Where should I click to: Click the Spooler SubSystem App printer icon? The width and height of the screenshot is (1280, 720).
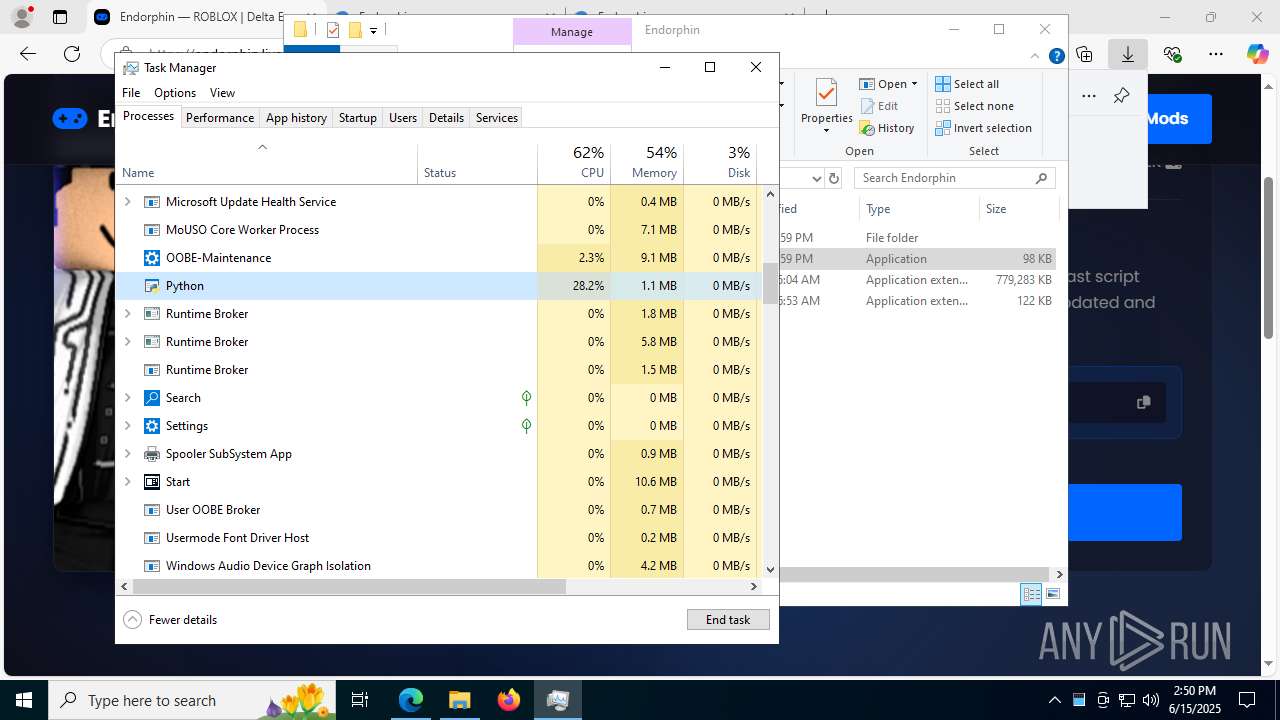click(152, 454)
